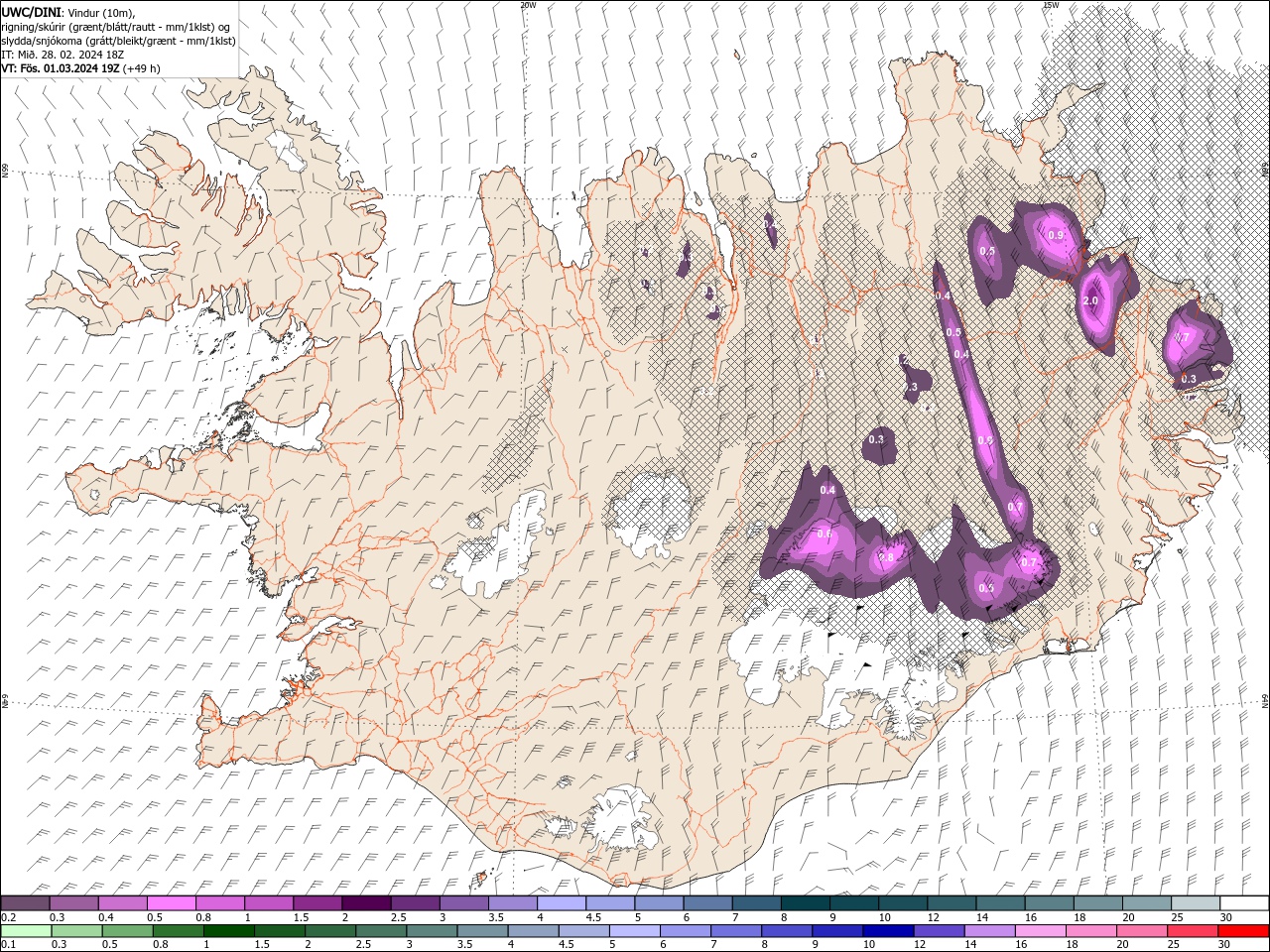The width and height of the screenshot is (1270, 952).
Task: Click the "0.4" value on the snow legend scale
Action: pos(106,917)
